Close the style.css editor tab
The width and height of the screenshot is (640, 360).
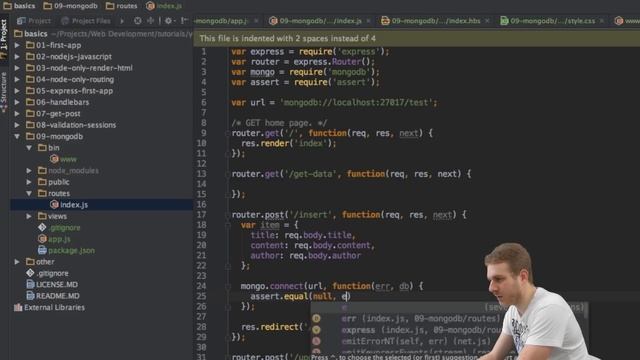pos(602,20)
